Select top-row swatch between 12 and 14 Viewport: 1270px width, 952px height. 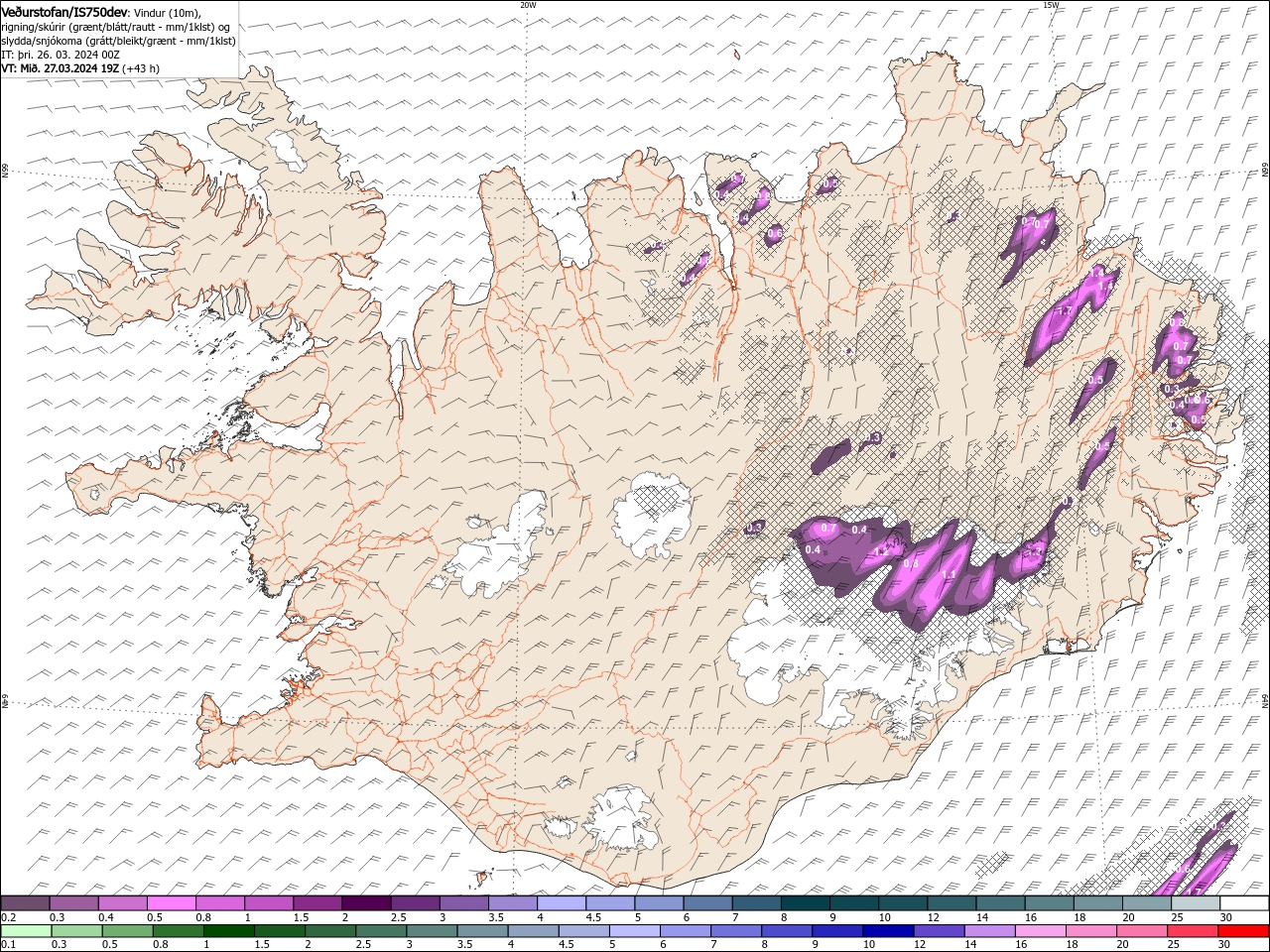point(951,902)
